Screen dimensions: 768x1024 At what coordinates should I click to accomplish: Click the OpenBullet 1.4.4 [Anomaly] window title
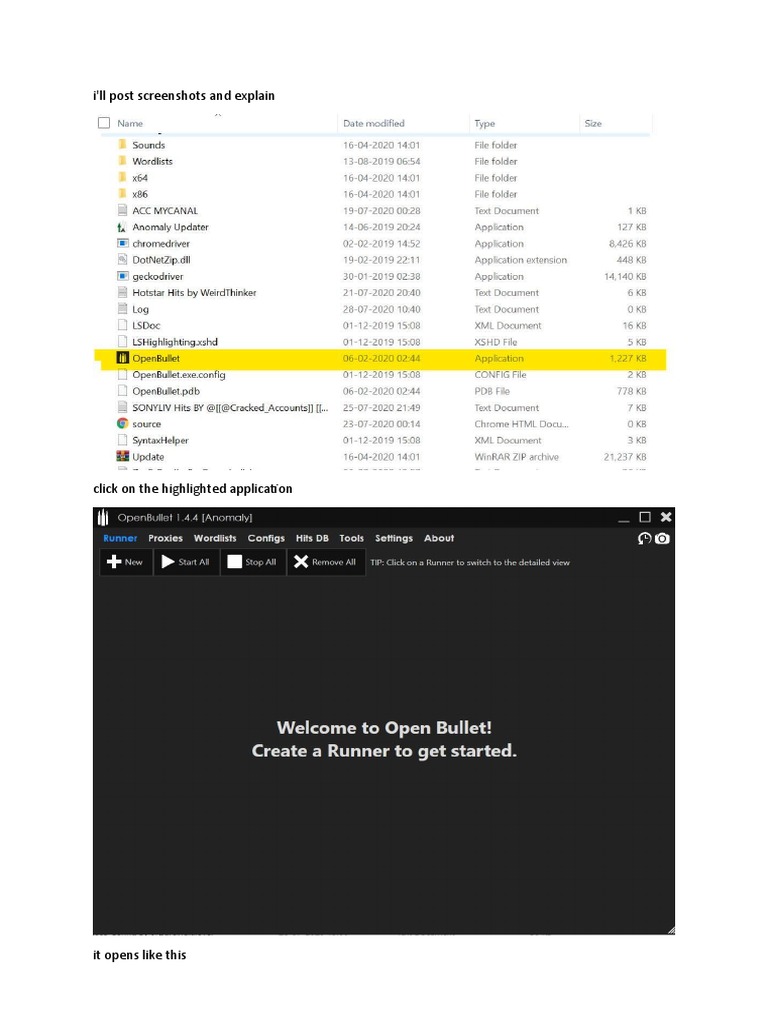(x=185, y=517)
